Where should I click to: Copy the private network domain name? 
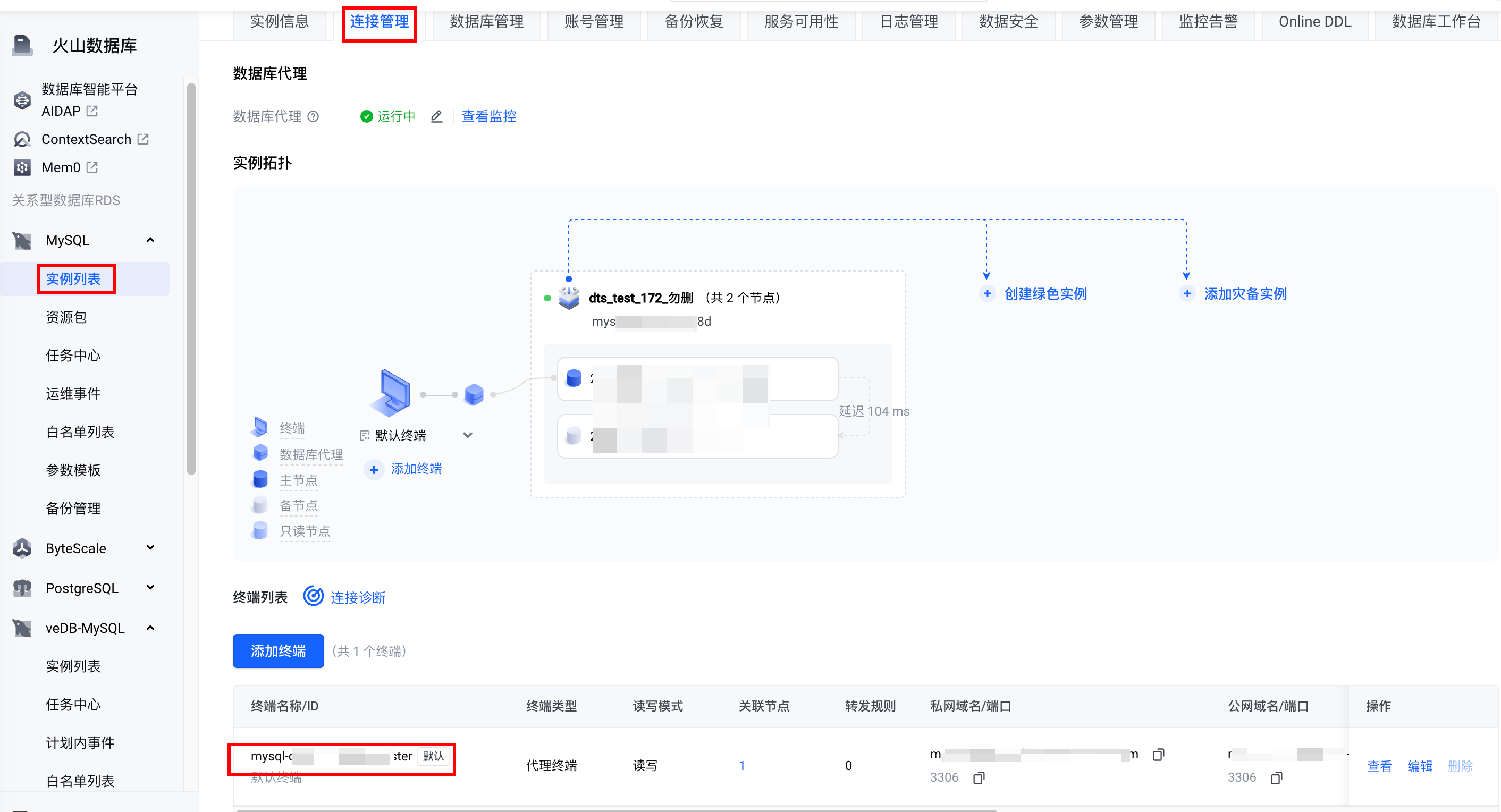click(x=1158, y=755)
